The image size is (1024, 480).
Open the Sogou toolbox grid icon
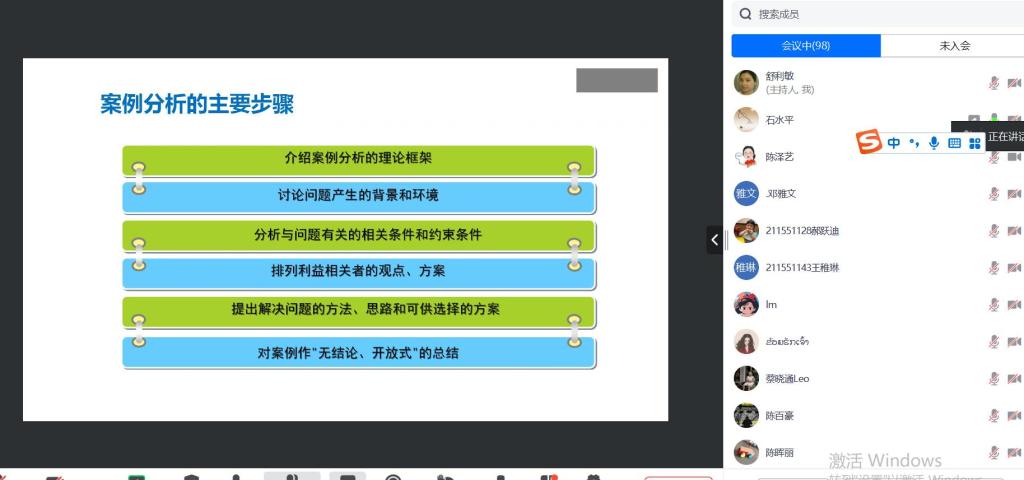(975, 143)
